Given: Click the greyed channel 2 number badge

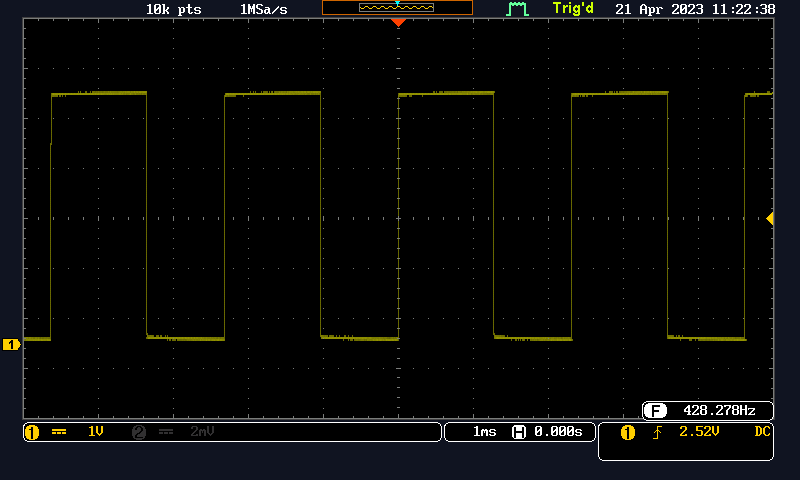Looking at the screenshot, I should pyautogui.click(x=139, y=433).
